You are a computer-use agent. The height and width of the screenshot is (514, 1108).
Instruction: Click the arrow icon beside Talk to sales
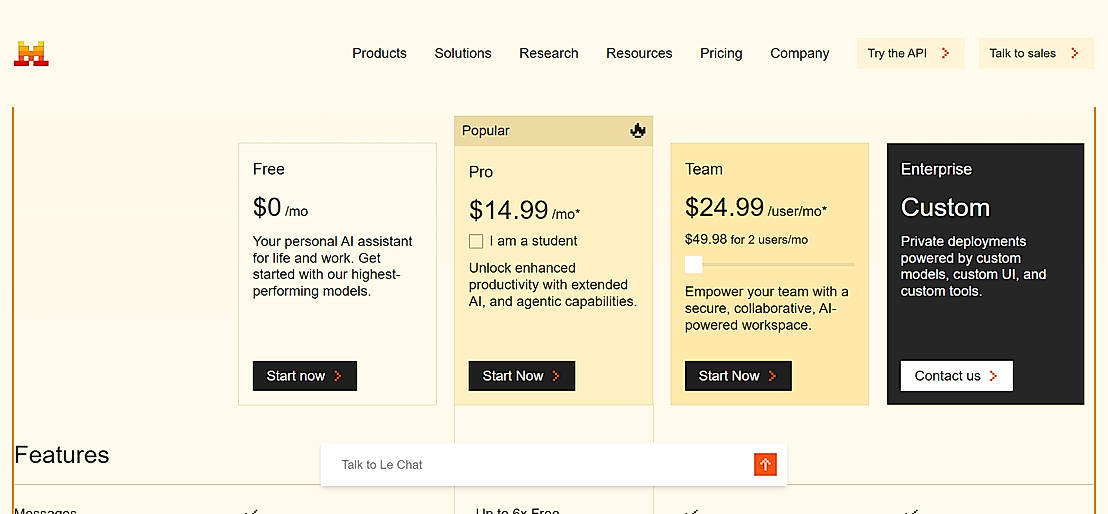pos(1075,53)
